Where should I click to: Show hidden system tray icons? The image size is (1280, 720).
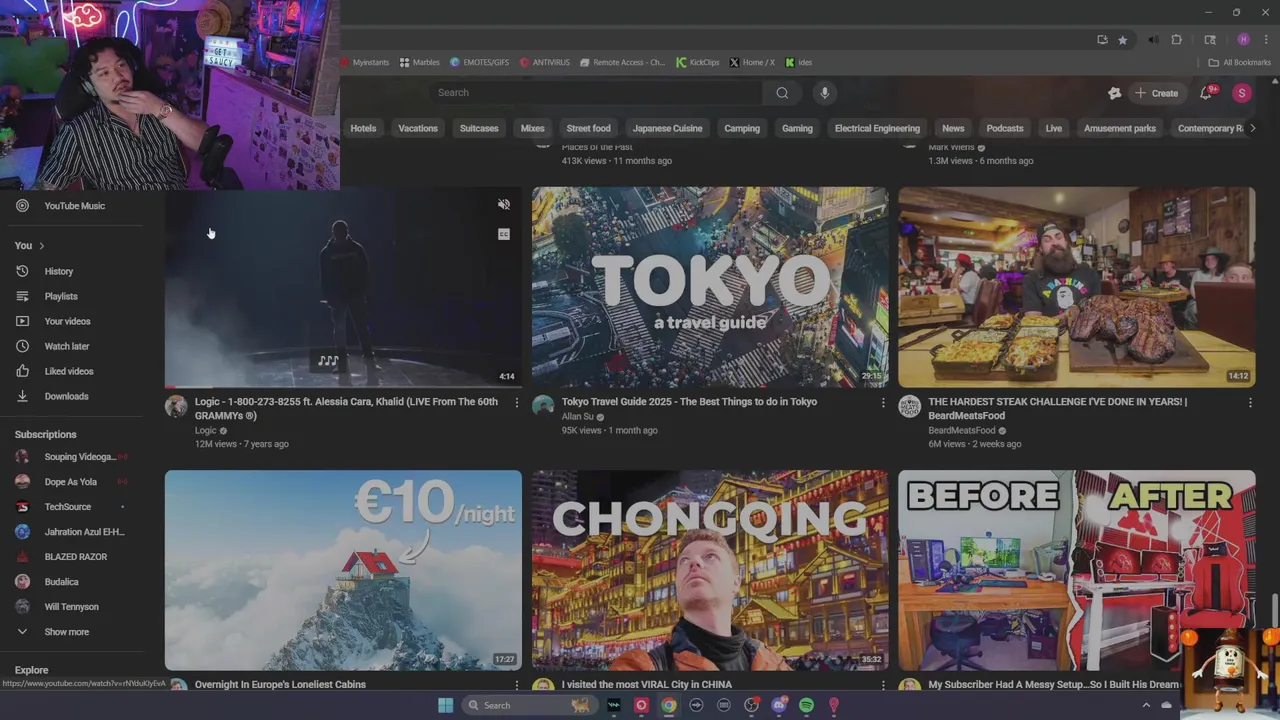(1146, 705)
